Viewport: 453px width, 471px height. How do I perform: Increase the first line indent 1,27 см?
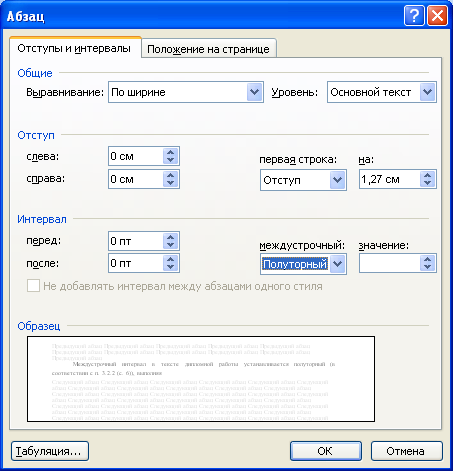pos(428,175)
